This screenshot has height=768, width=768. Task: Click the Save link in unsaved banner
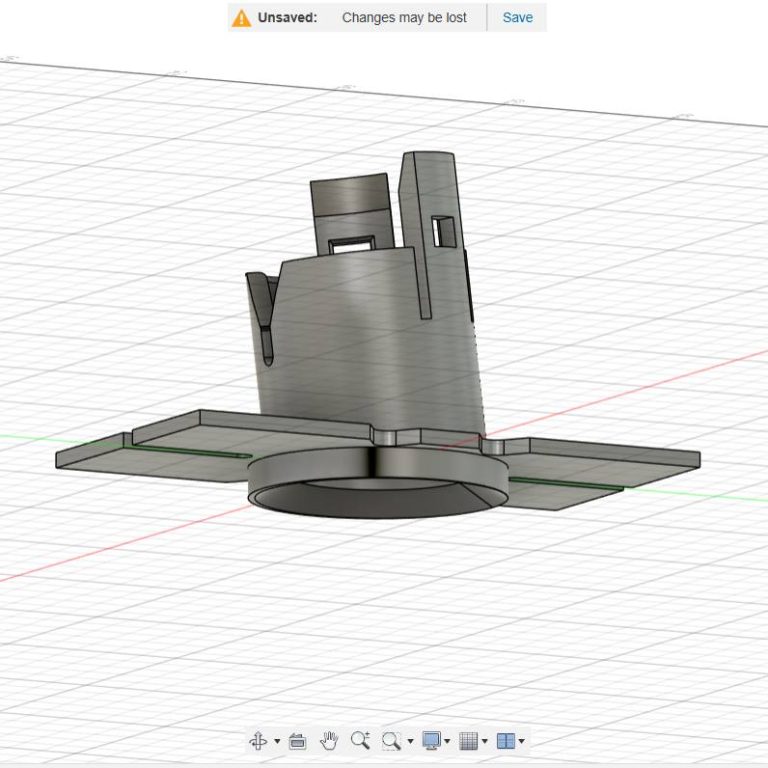(x=517, y=17)
